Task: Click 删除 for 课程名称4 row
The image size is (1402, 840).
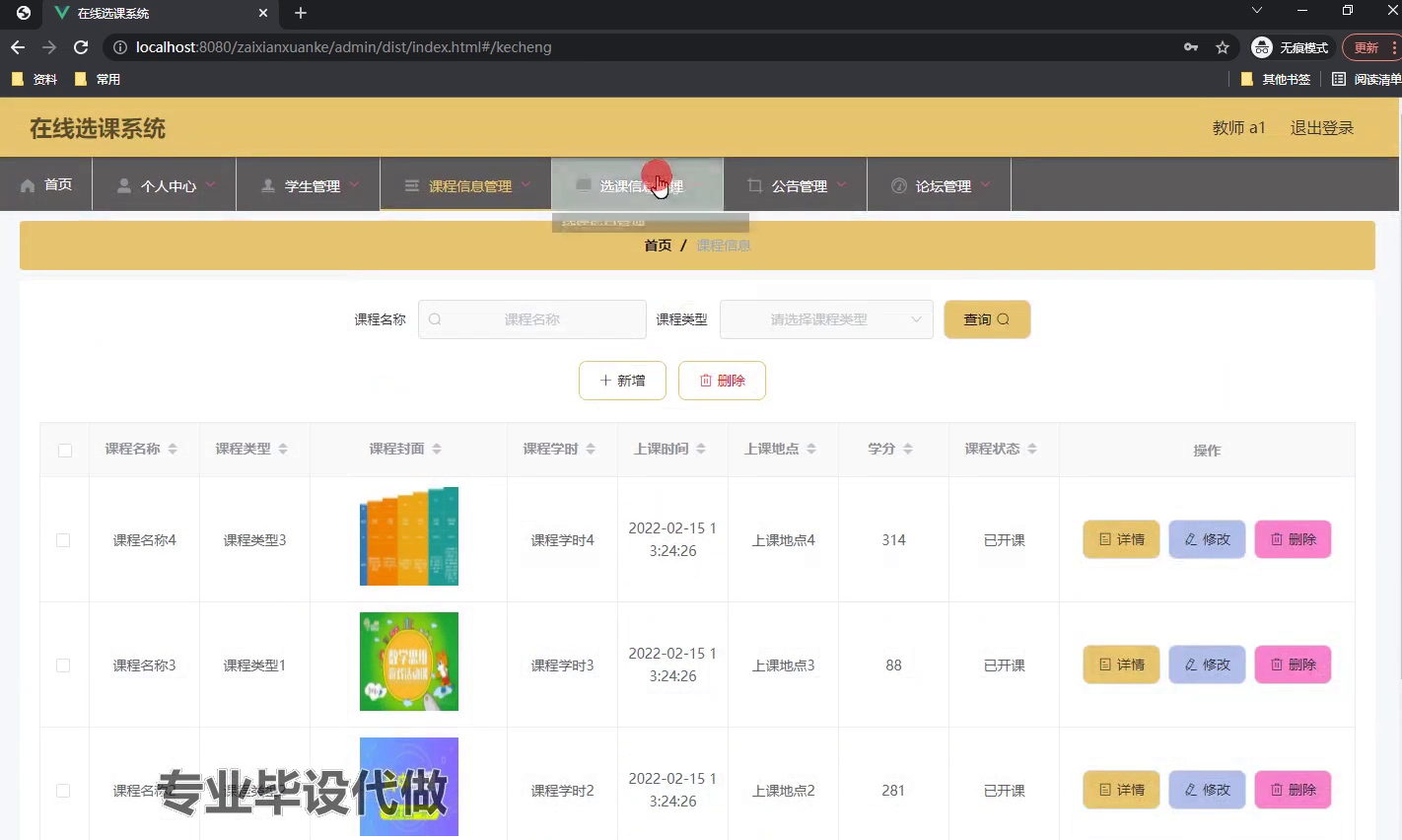Action: click(x=1294, y=539)
